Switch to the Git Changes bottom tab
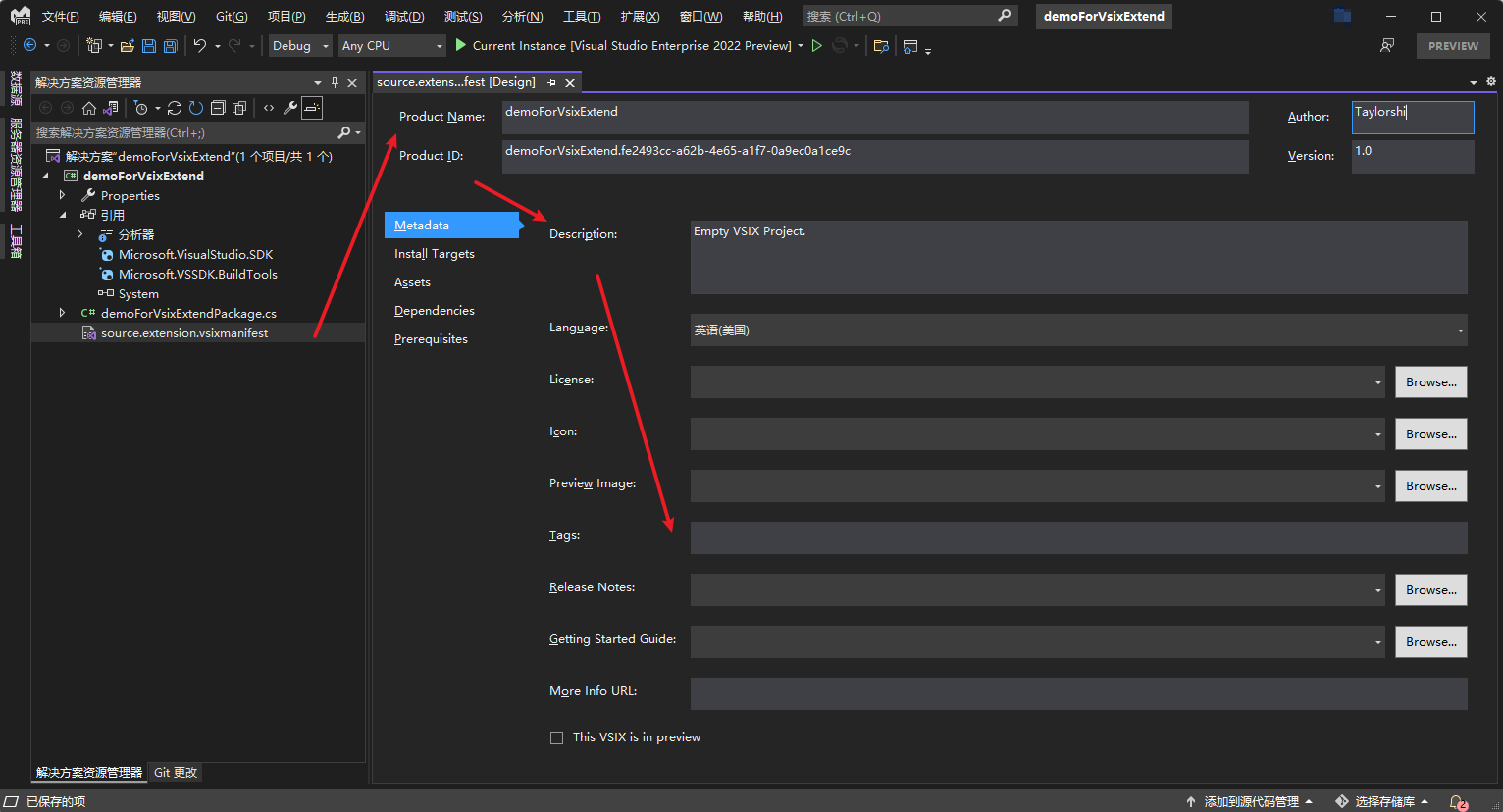This screenshot has width=1503, height=812. tap(176, 772)
